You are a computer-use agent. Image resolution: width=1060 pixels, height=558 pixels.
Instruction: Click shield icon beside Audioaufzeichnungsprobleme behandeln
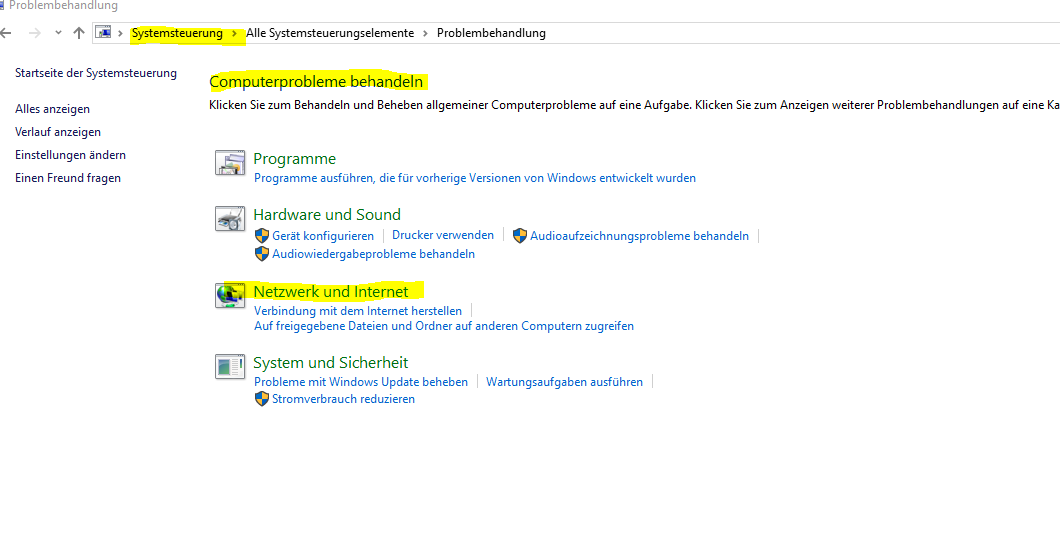click(519, 235)
